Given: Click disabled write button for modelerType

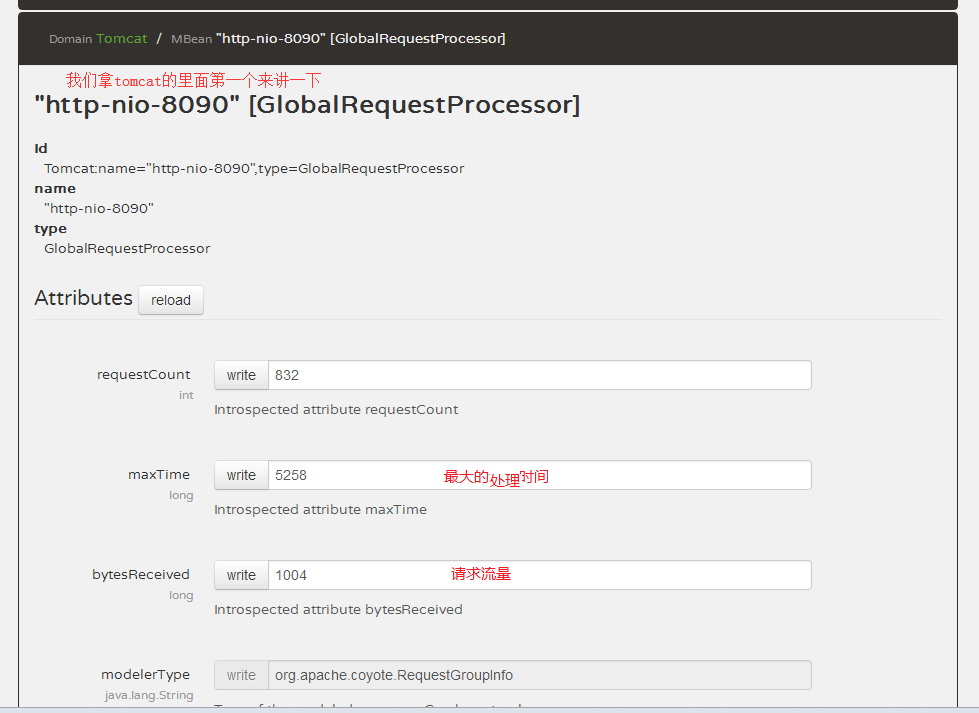Looking at the screenshot, I should (241, 675).
